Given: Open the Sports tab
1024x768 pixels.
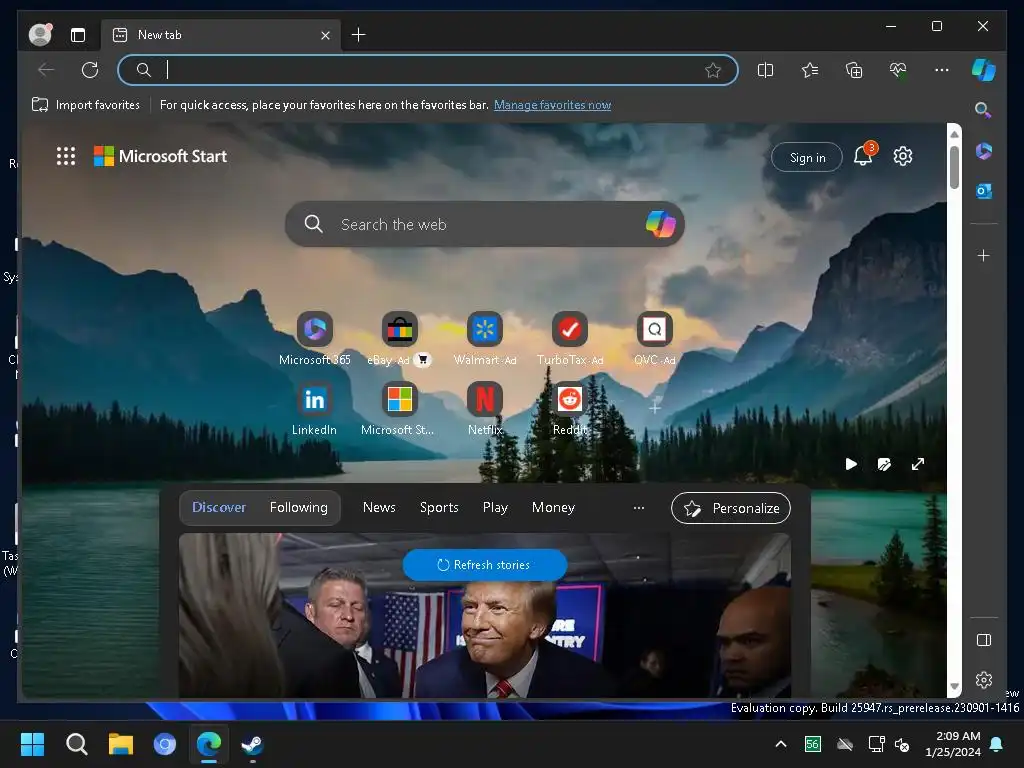Looking at the screenshot, I should pos(439,507).
